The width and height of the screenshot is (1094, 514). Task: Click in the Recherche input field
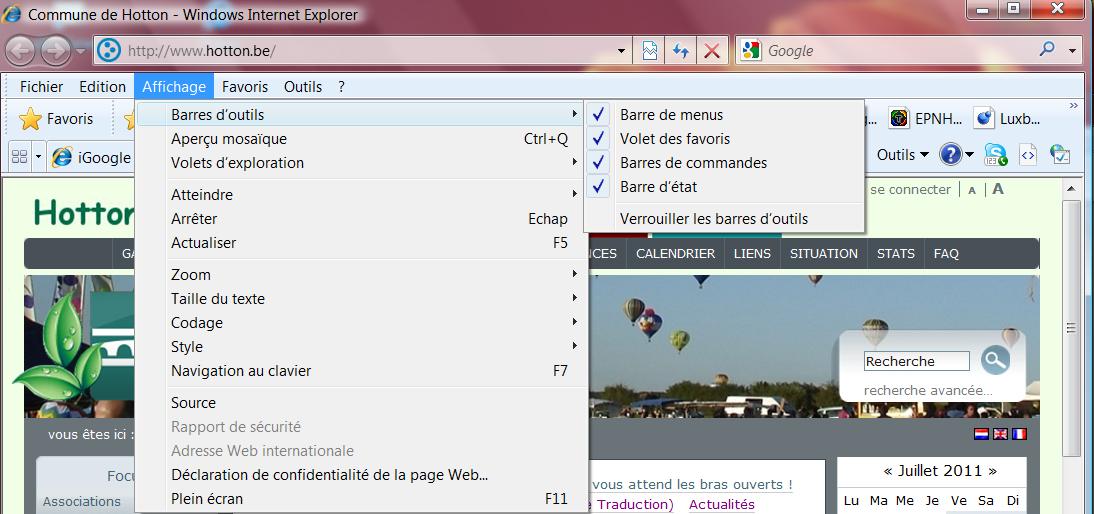pos(916,361)
